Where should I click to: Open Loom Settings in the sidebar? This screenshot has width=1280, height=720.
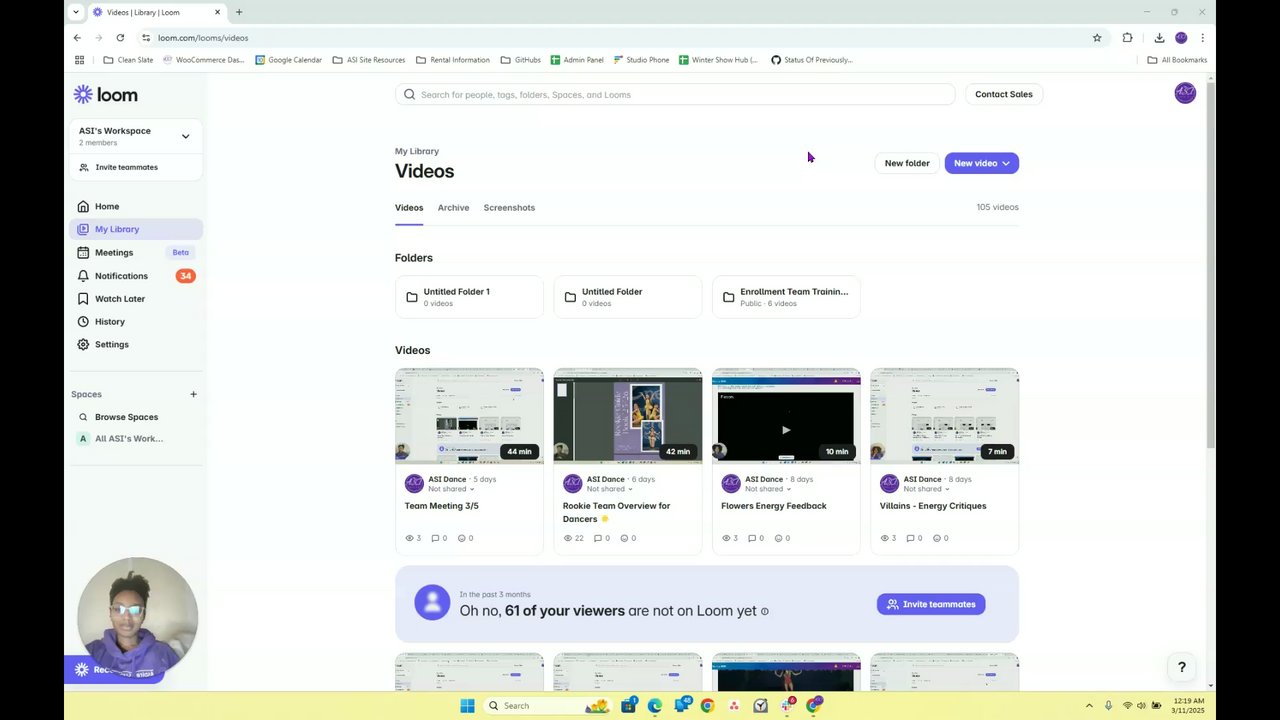point(136,344)
